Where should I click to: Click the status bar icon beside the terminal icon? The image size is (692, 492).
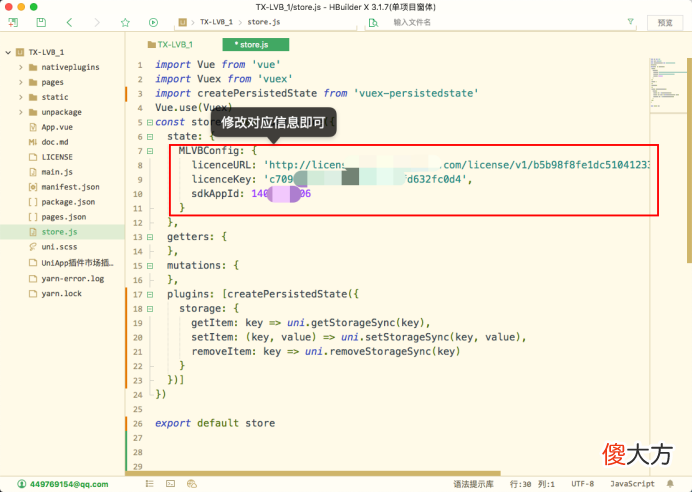[192, 484]
